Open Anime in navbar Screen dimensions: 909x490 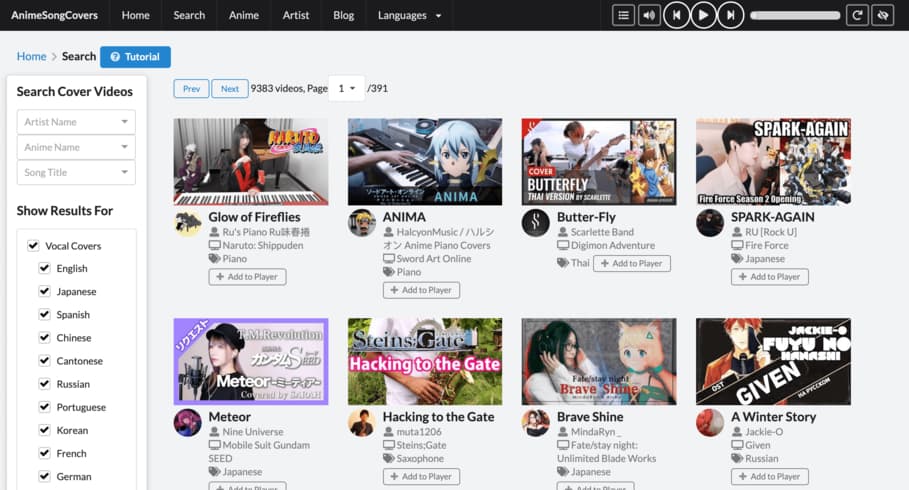click(x=243, y=15)
